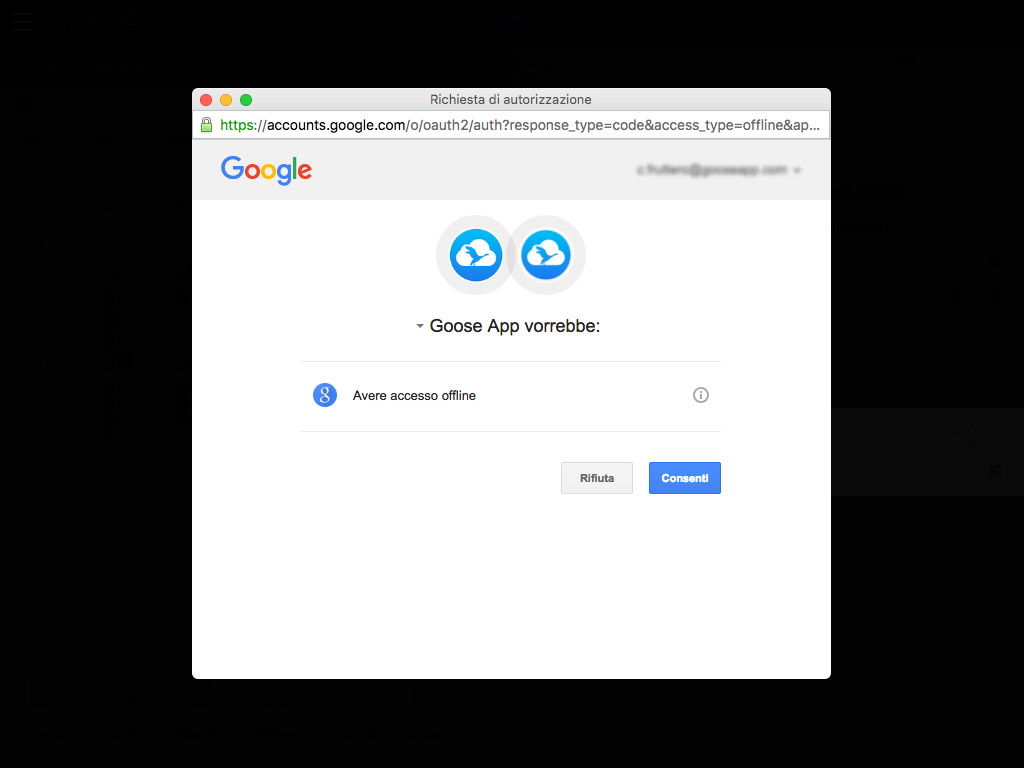
Task: Click the info icon beside Avere accesso offline
Action: coord(700,395)
